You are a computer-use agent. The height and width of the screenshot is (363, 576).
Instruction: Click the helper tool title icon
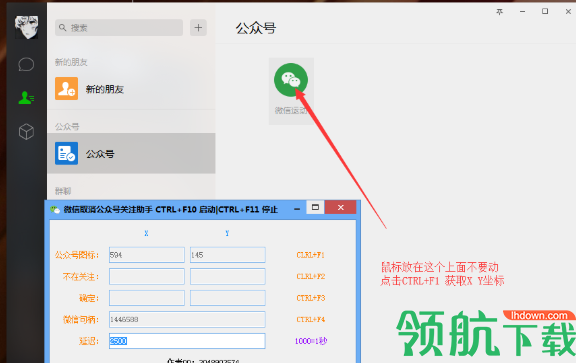coord(55,209)
